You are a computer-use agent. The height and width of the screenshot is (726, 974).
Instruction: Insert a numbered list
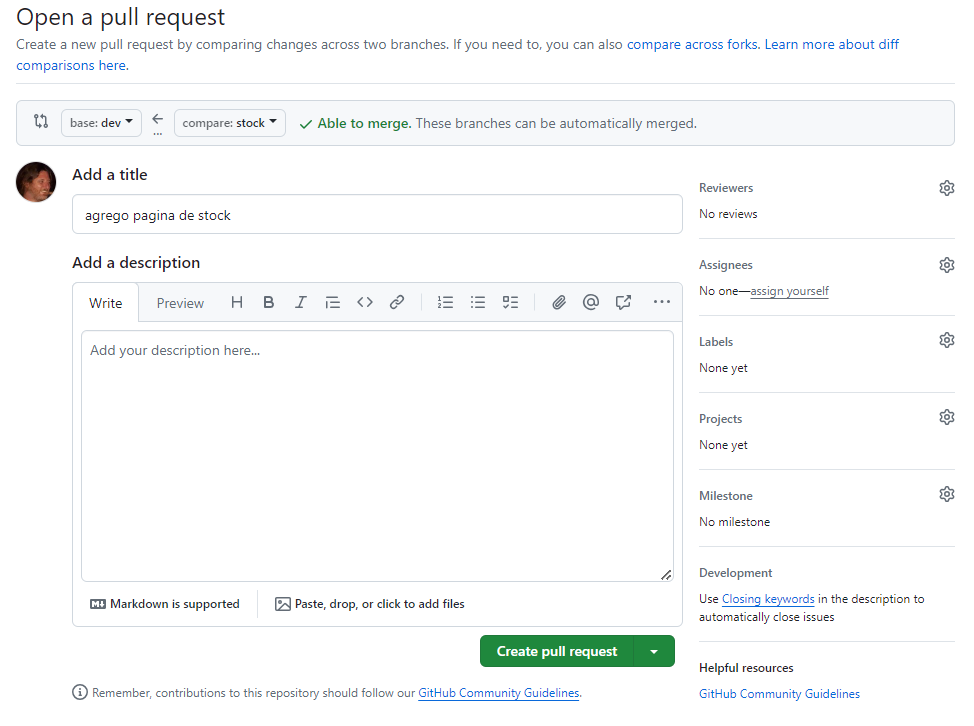(446, 302)
